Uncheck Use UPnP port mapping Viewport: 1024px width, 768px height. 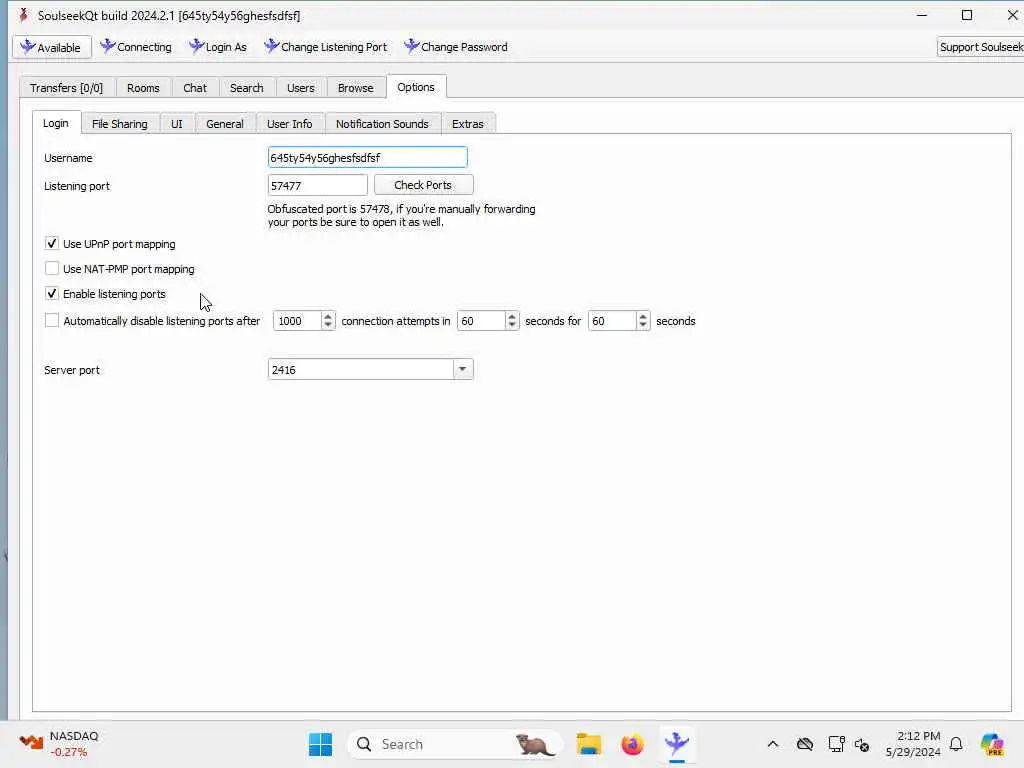[x=52, y=244]
